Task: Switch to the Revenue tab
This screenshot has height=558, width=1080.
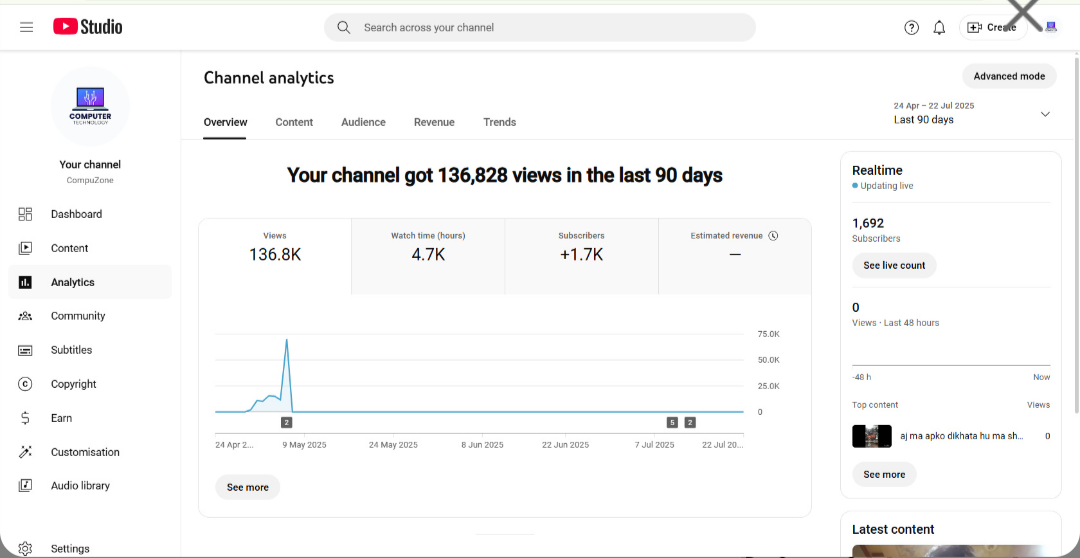Action: 434,122
